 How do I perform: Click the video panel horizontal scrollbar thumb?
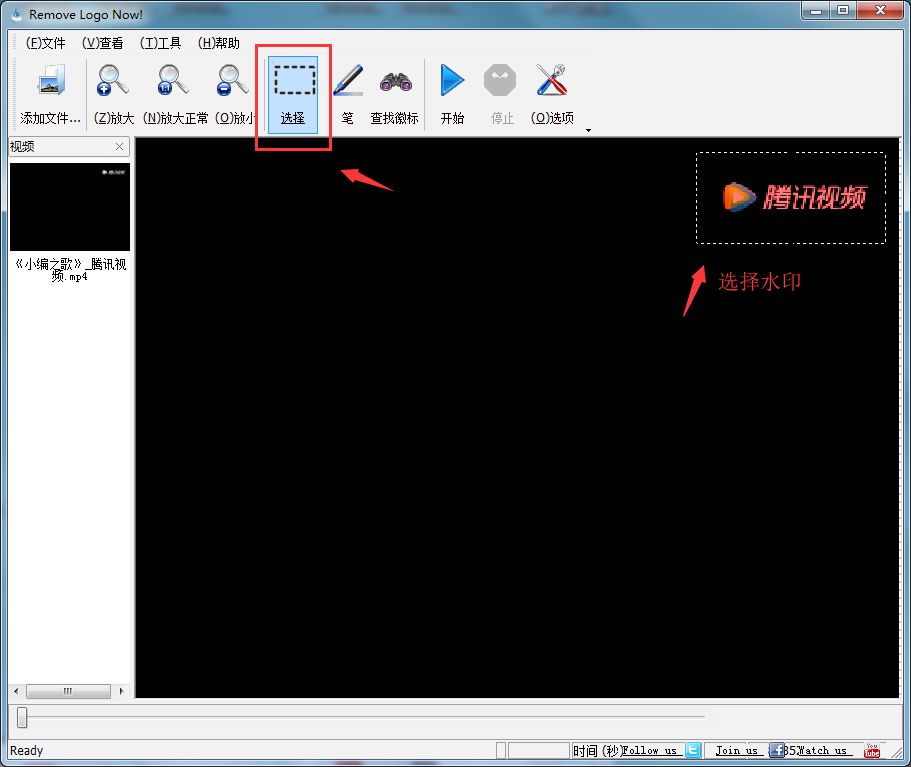click(x=68, y=691)
